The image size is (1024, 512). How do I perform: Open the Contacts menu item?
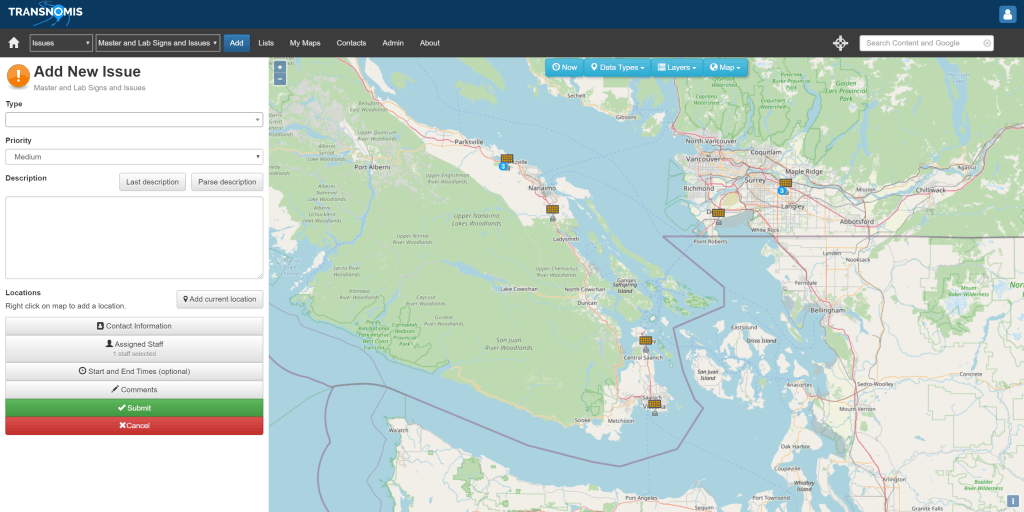(351, 43)
